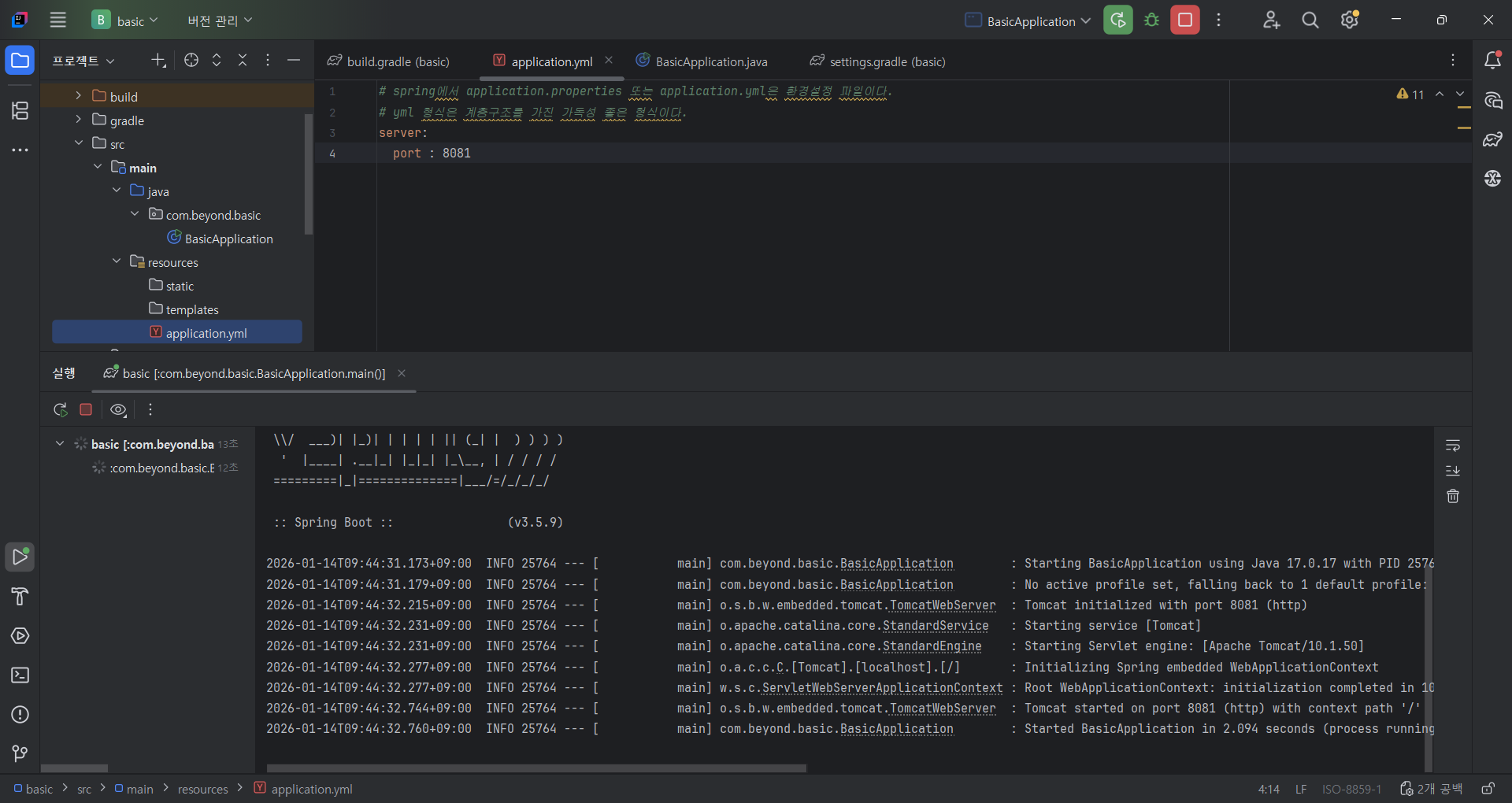Collapse the resources folder
The height and width of the screenshot is (803, 1512).
click(x=116, y=261)
